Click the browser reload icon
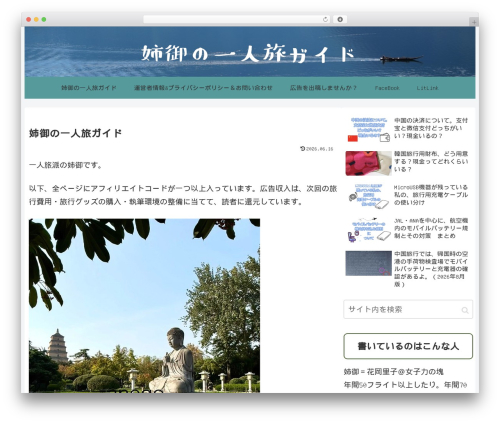 click(x=325, y=20)
